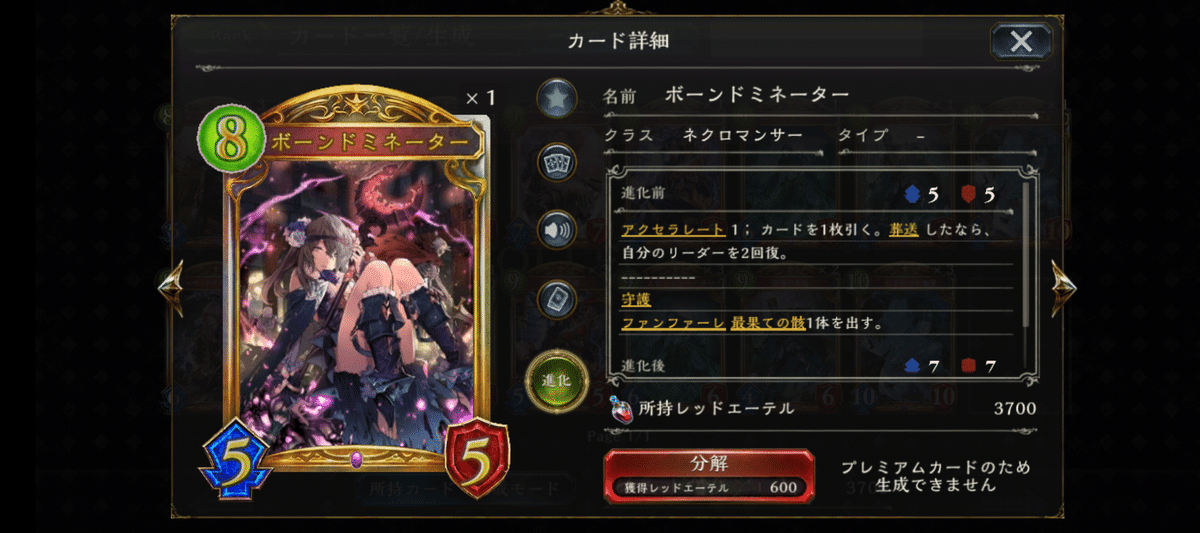Open the 最果ての骸 card link

[768, 323]
